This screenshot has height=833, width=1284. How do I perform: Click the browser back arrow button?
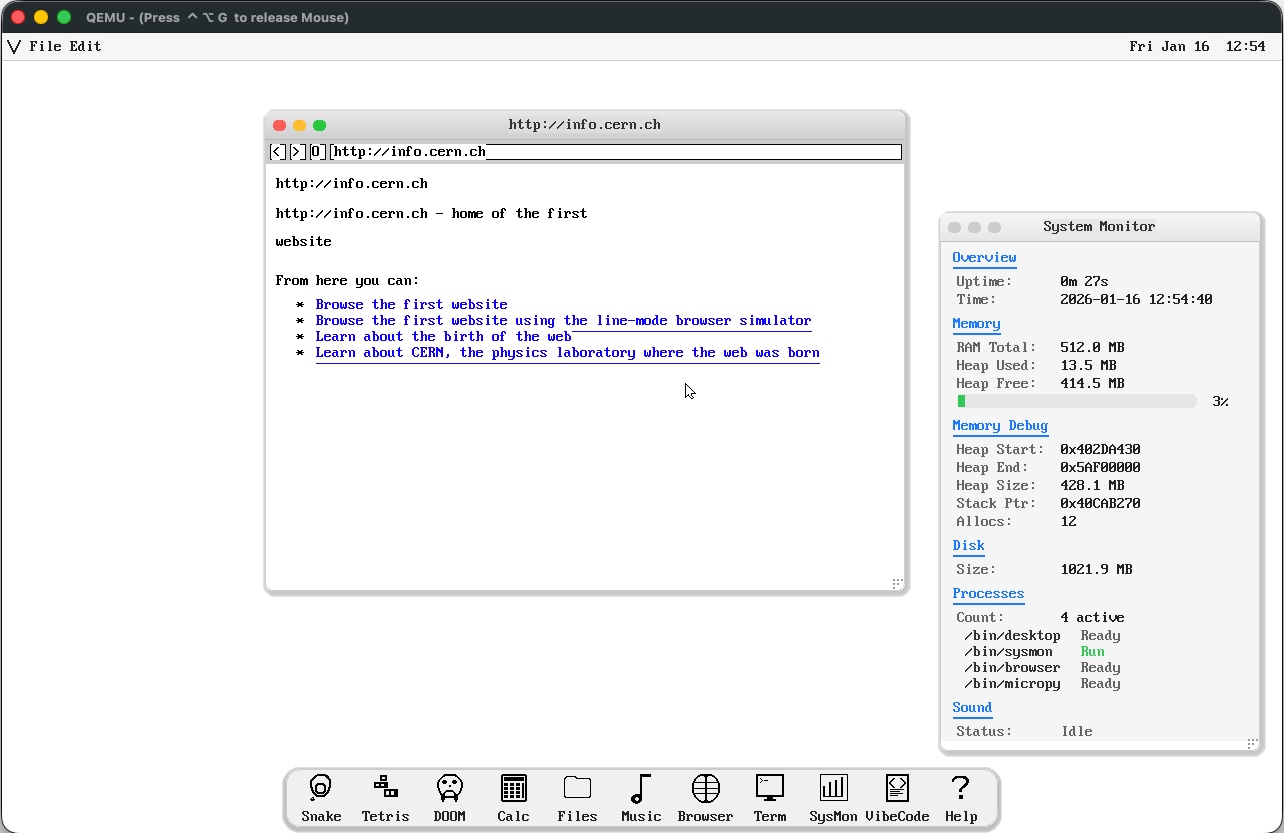[278, 152]
